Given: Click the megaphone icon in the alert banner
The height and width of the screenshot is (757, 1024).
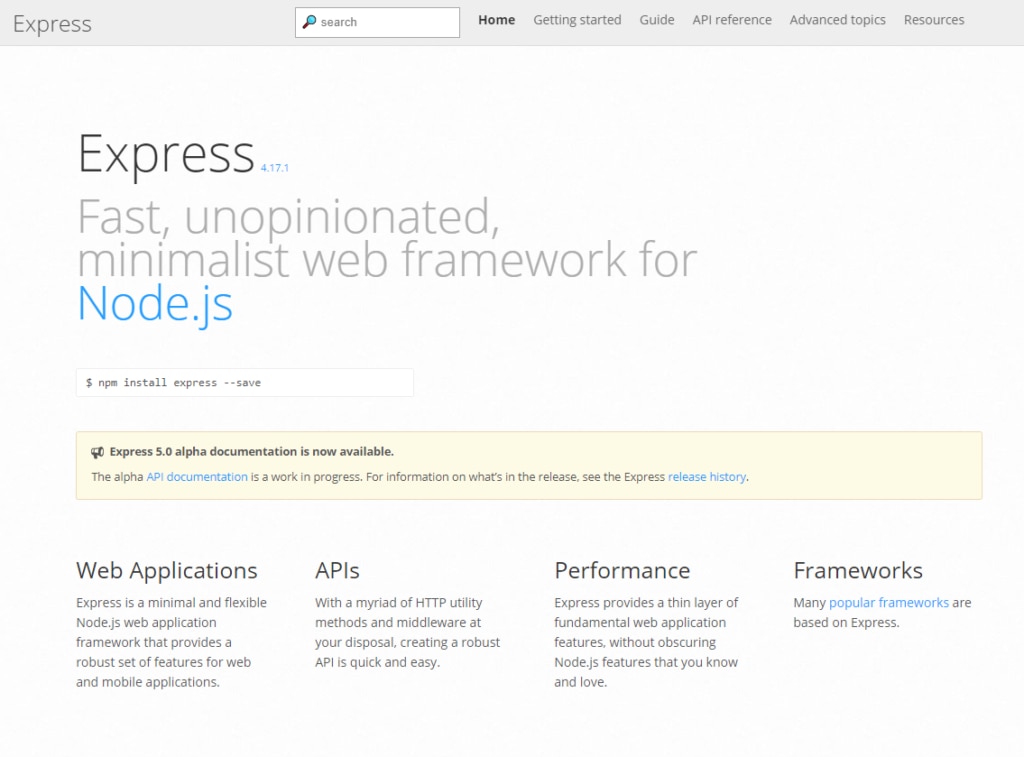Looking at the screenshot, I should (x=98, y=450).
